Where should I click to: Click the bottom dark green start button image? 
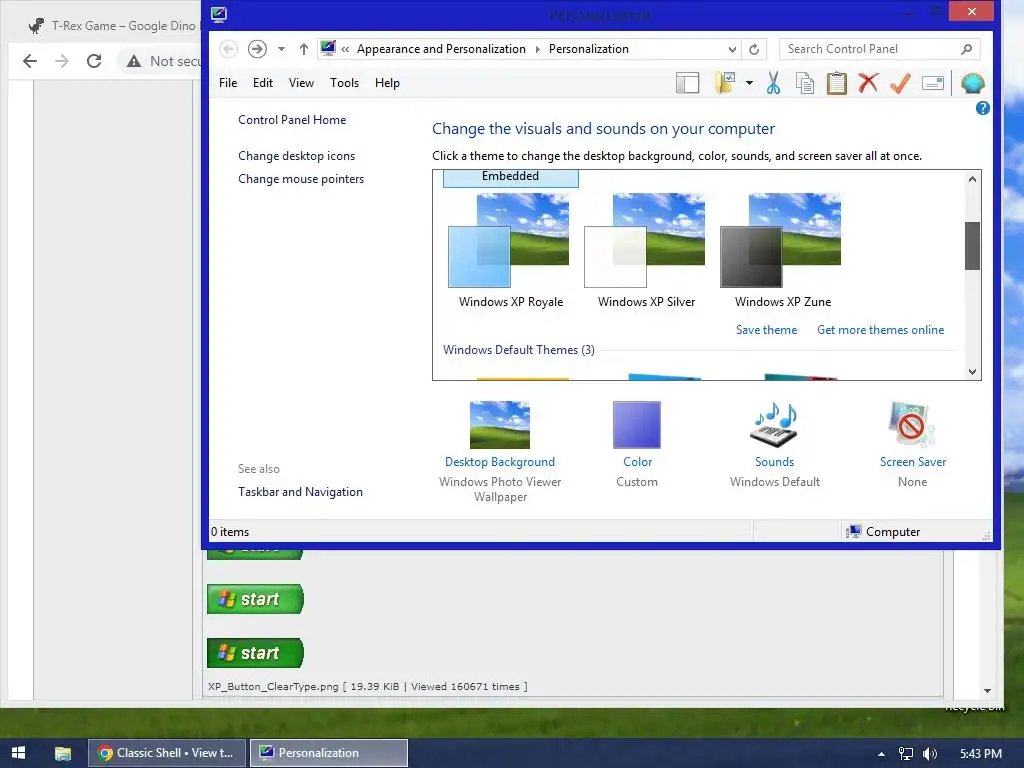[255, 653]
